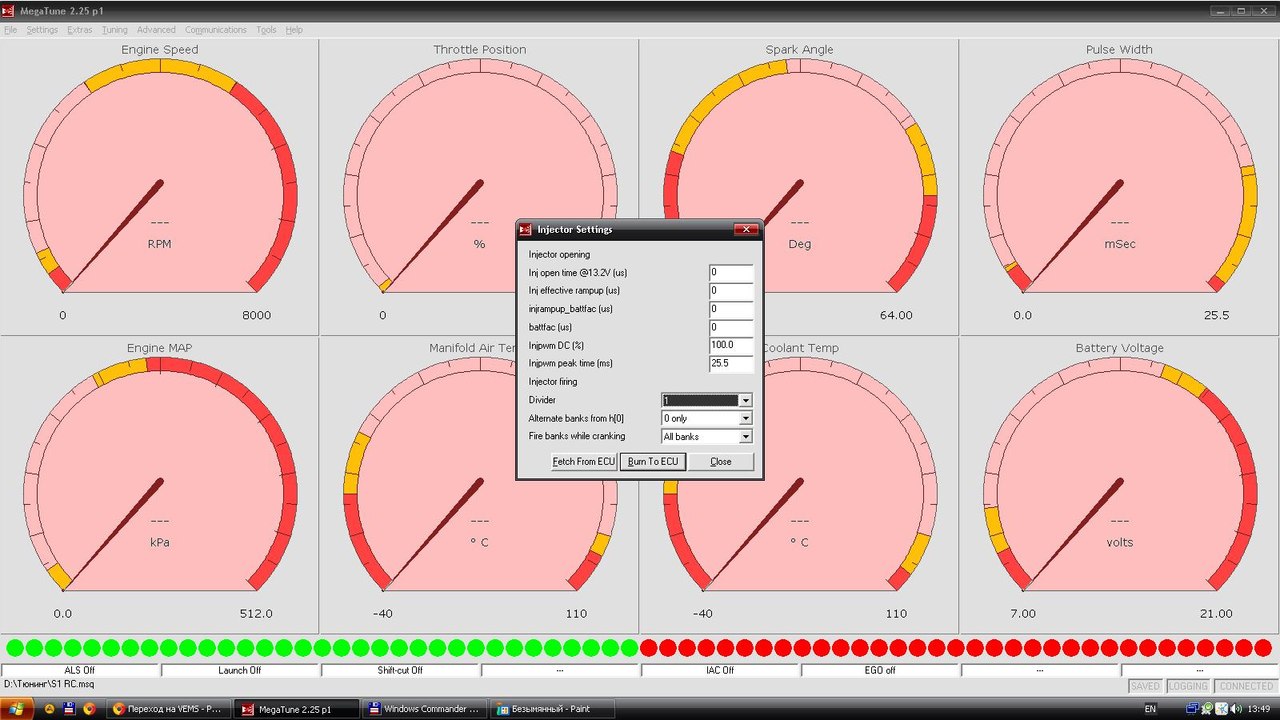Screen dimensions: 1280x720
Task: Click the EGO off status indicator
Action: [x=880, y=670]
